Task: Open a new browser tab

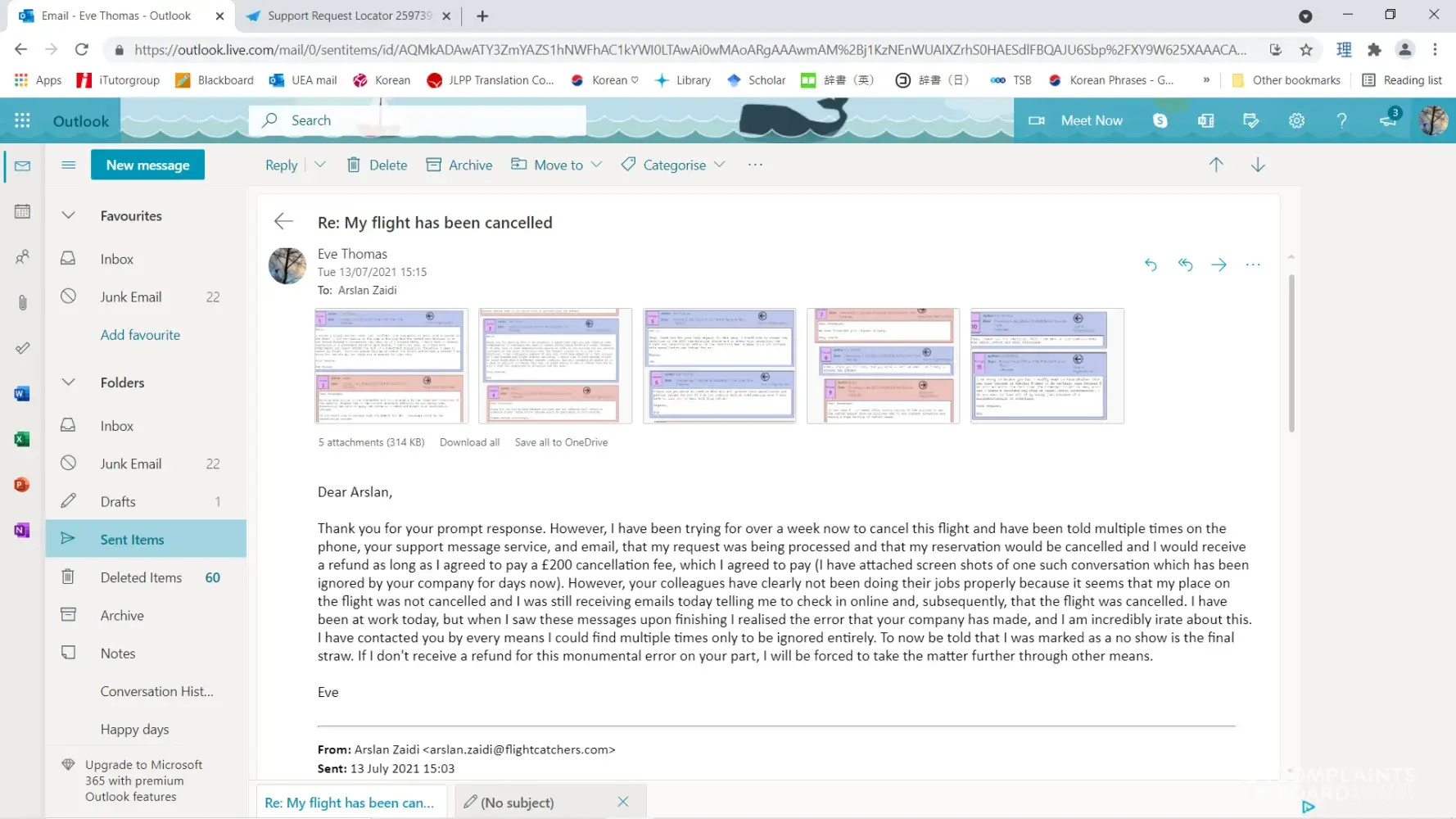Action: (482, 16)
